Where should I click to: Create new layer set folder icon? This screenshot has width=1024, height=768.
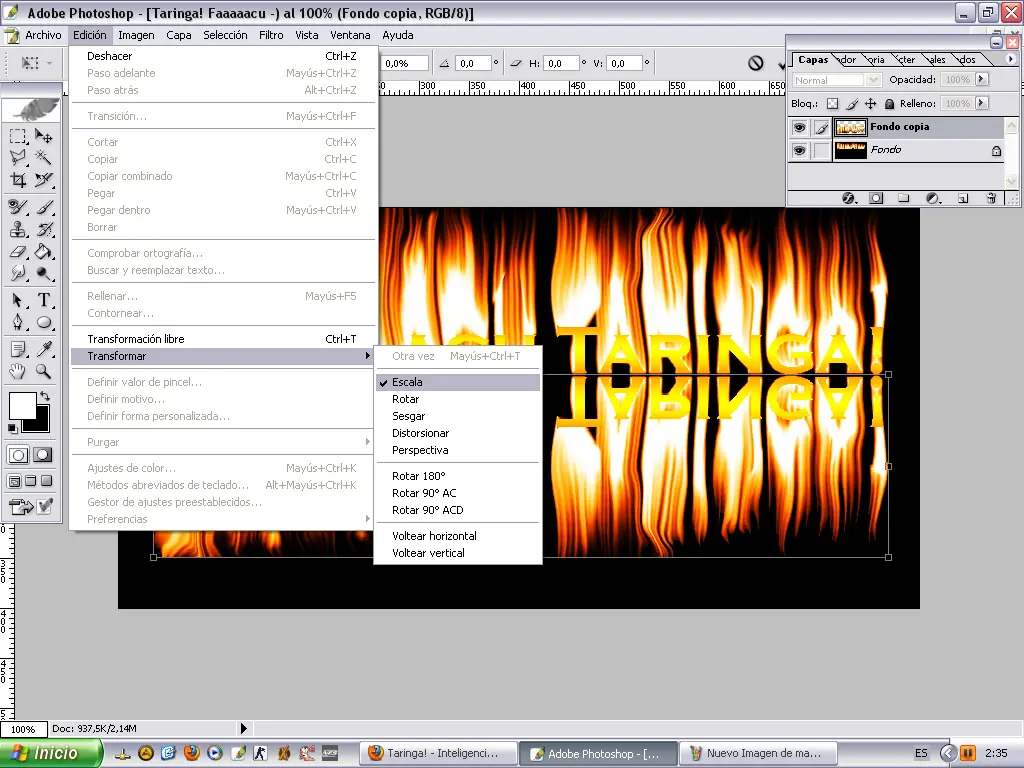[904, 198]
